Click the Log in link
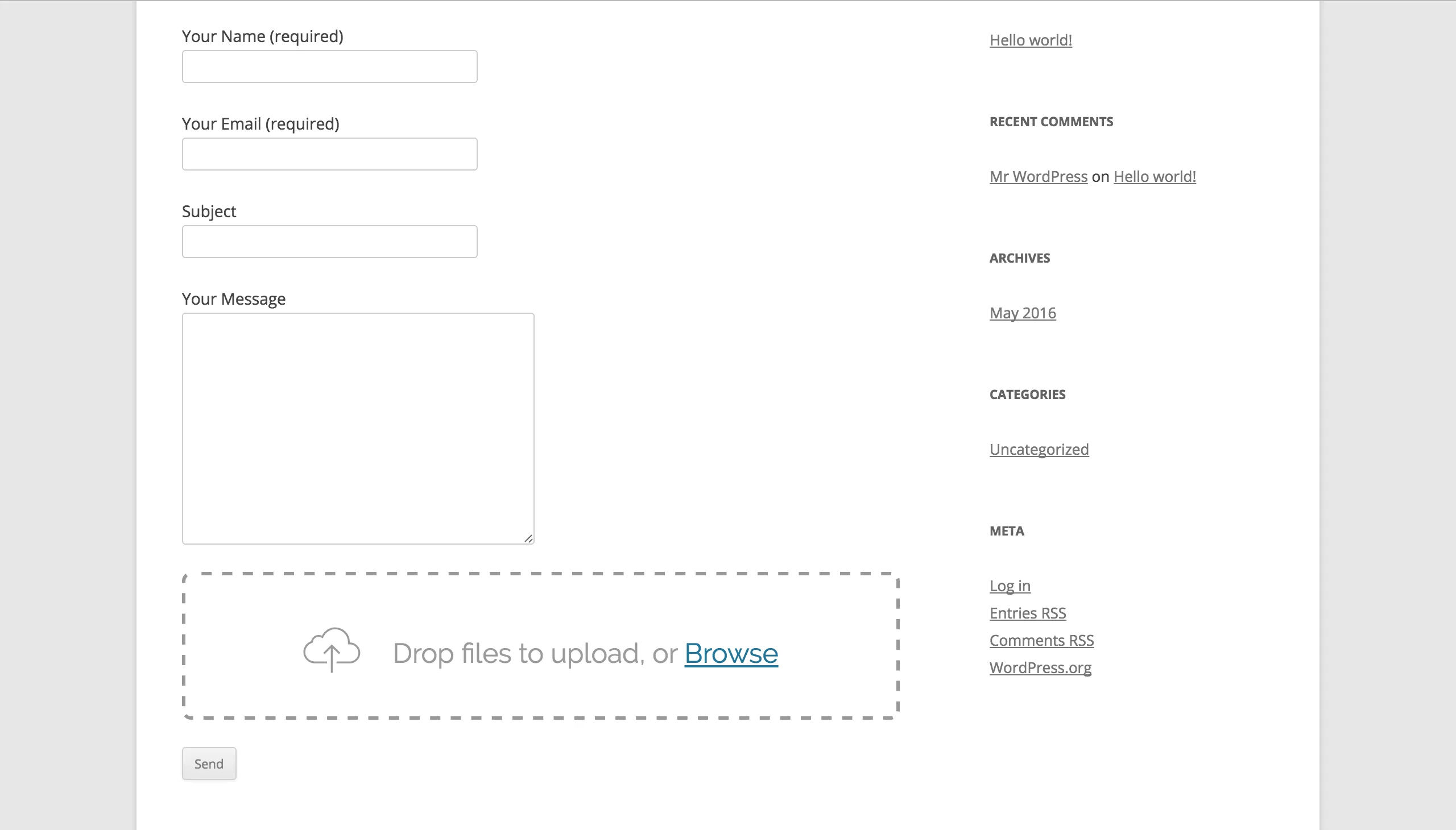Viewport: 1456px width, 830px height. coord(1009,585)
